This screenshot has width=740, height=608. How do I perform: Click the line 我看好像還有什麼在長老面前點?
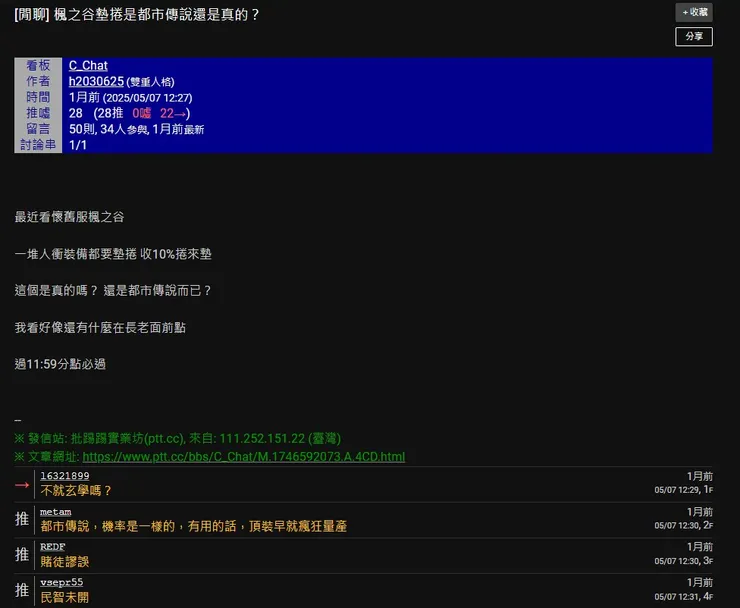point(100,328)
